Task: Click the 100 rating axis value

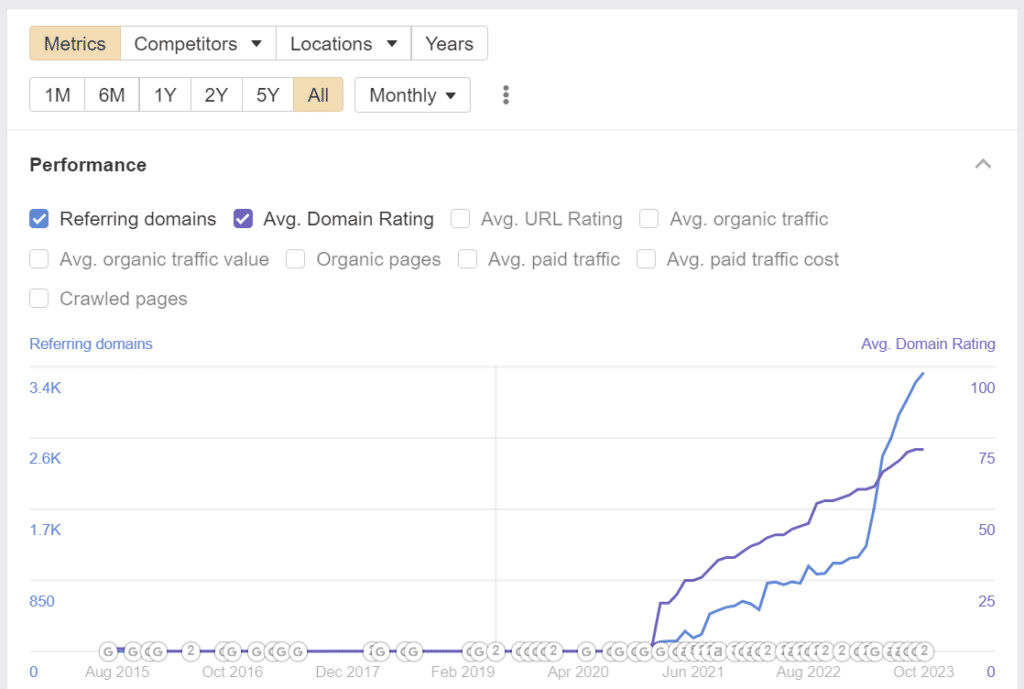Action: coord(982,388)
